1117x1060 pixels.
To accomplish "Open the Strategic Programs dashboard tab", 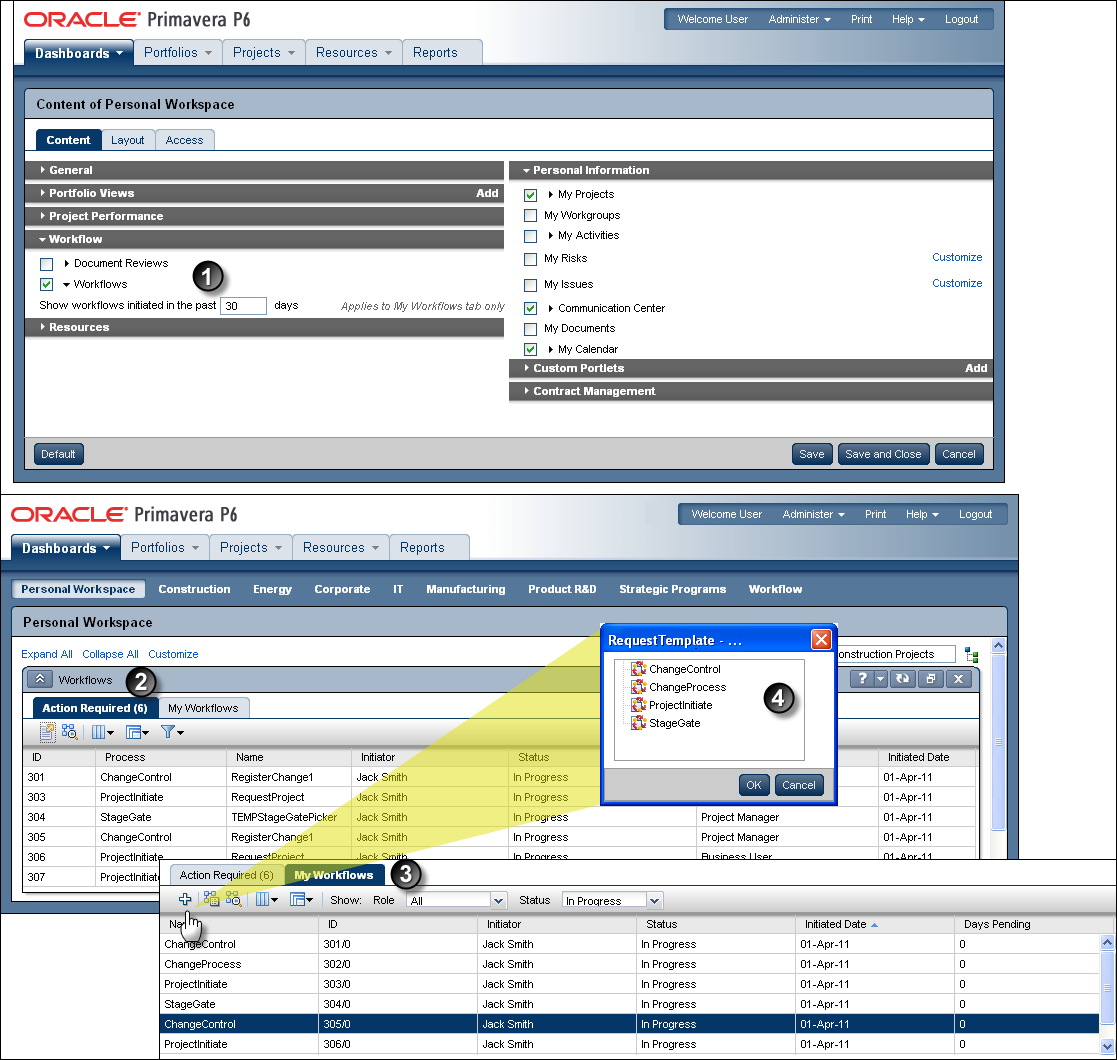I will tap(672, 589).
